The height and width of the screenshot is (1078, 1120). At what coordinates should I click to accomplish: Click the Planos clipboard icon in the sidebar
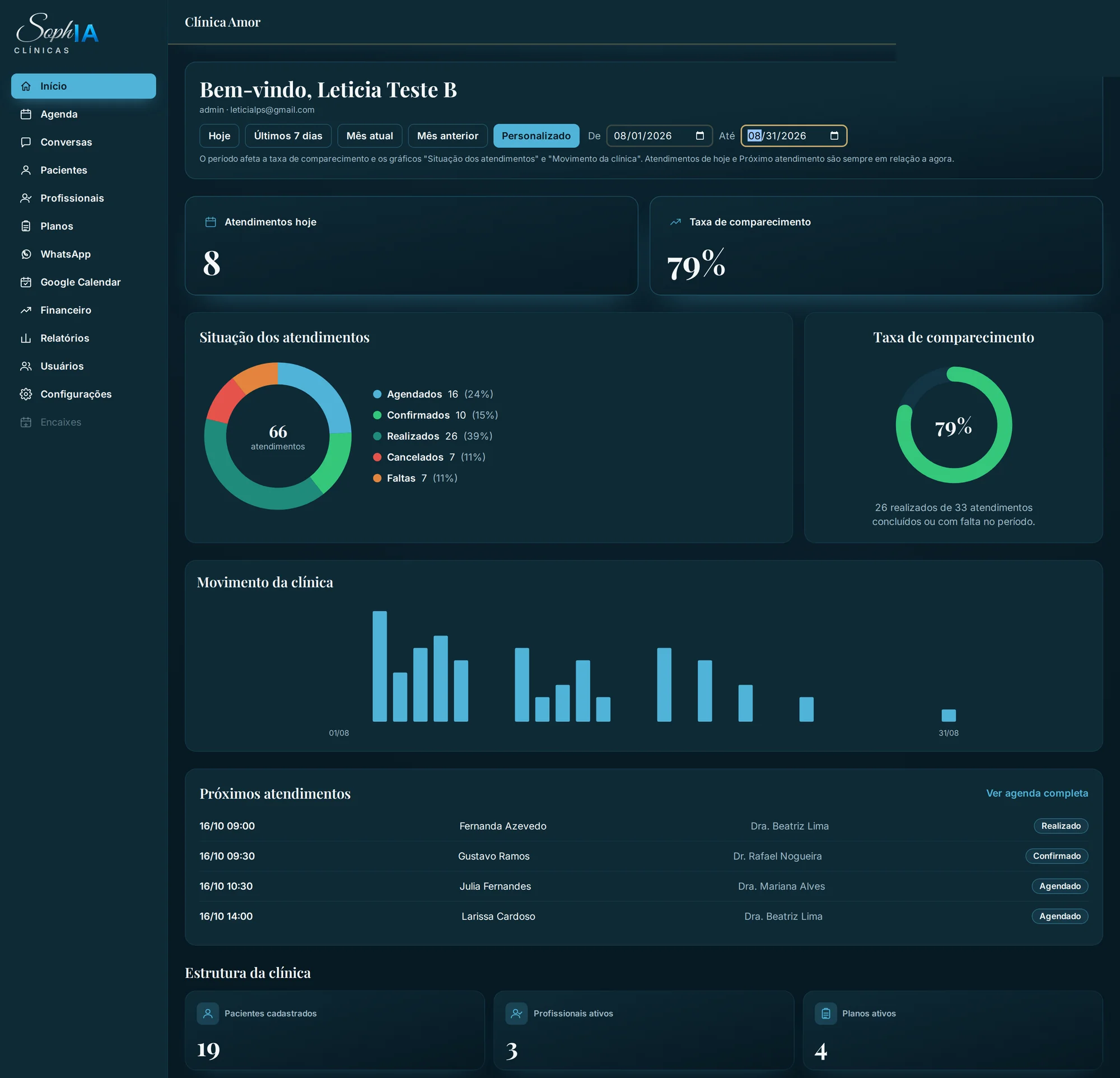(26, 226)
